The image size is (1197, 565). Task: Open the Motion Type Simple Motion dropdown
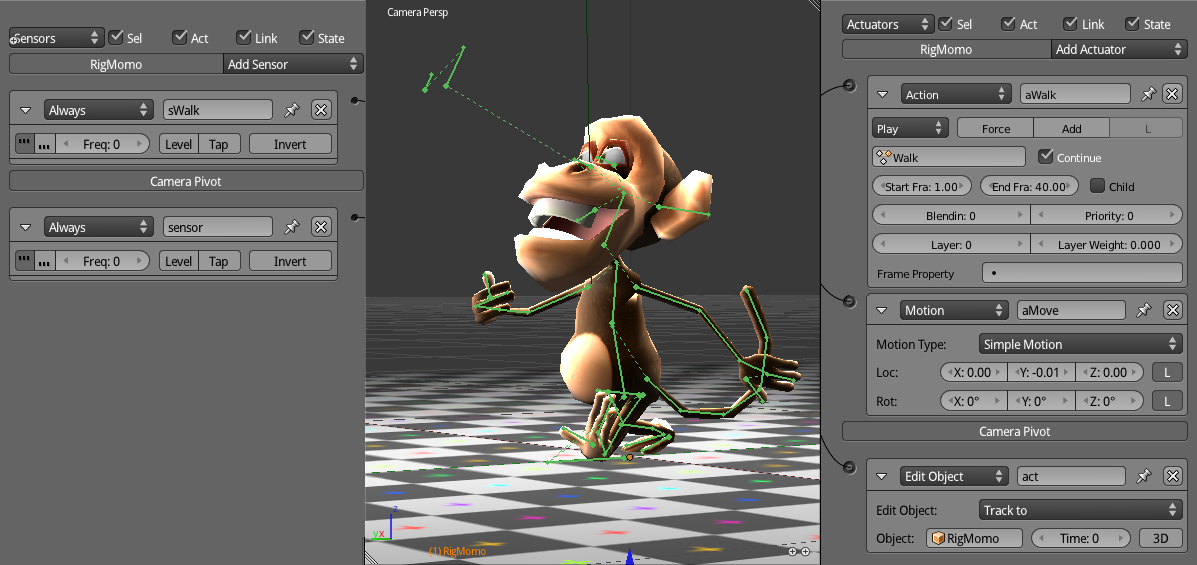tap(1079, 344)
